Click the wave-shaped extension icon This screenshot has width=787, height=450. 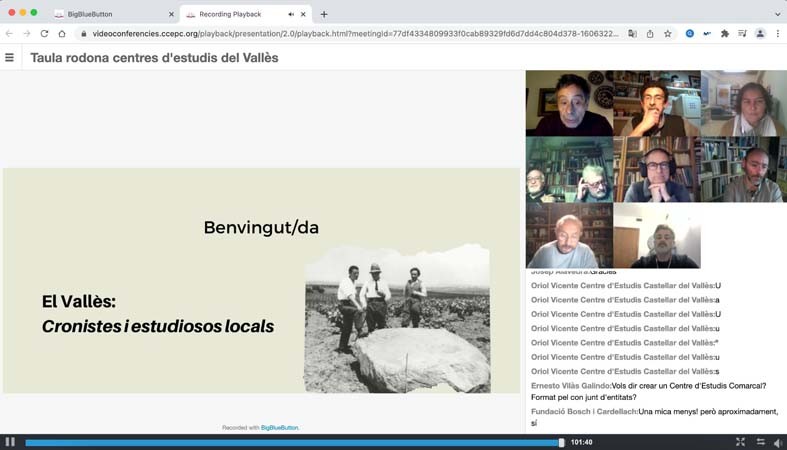point(707,34)
